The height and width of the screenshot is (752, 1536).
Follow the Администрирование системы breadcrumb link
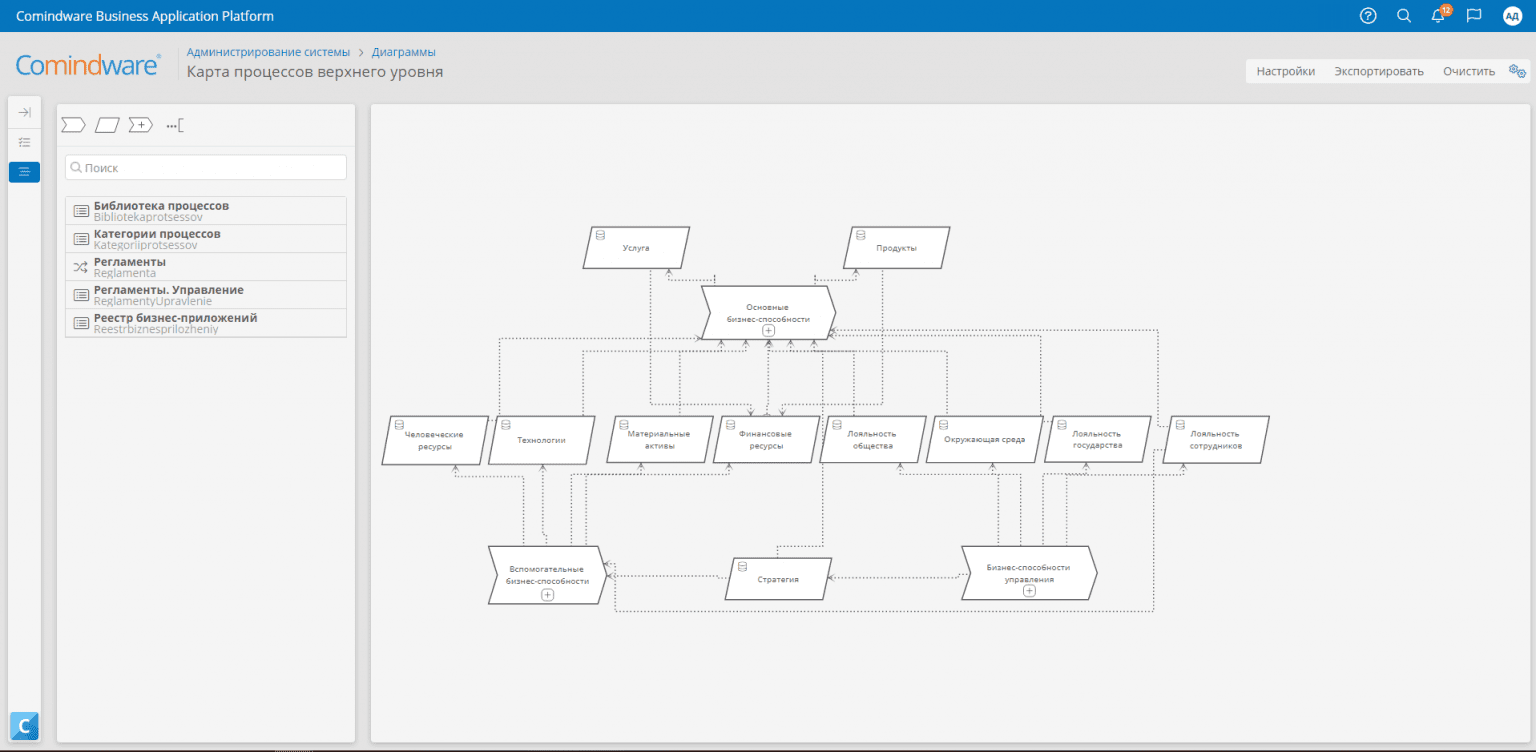coord(268,52)
